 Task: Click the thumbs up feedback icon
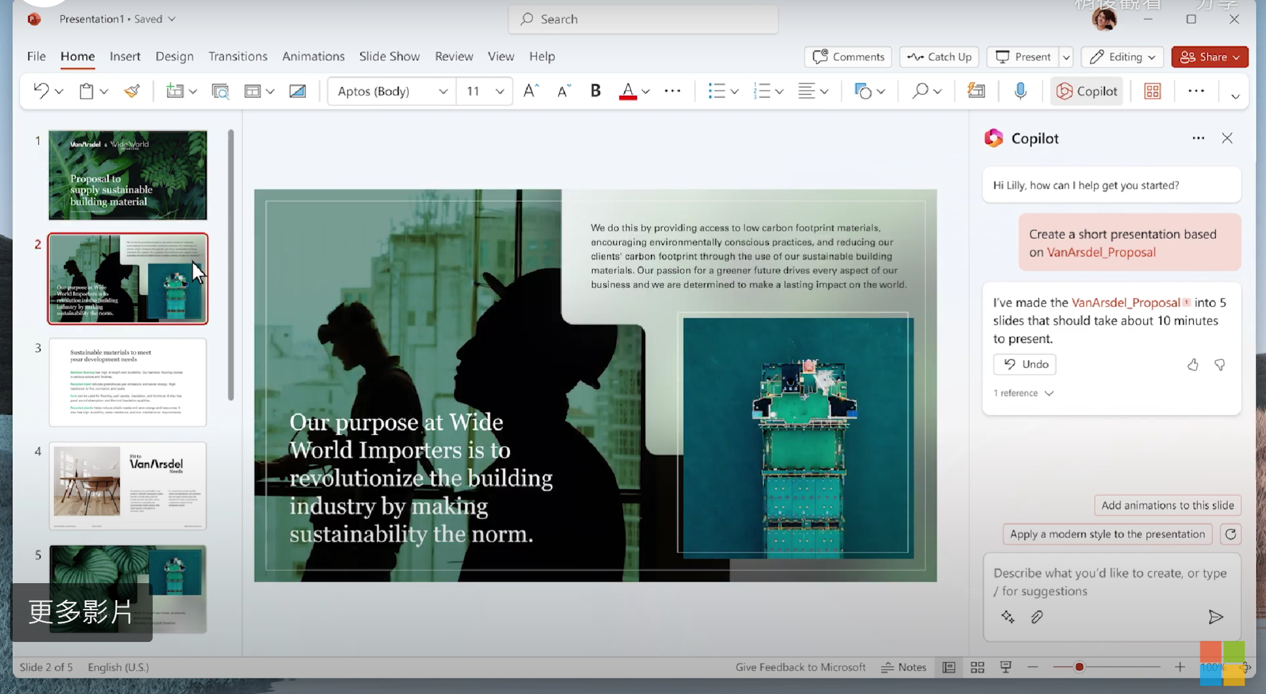tap(1193, 365)
